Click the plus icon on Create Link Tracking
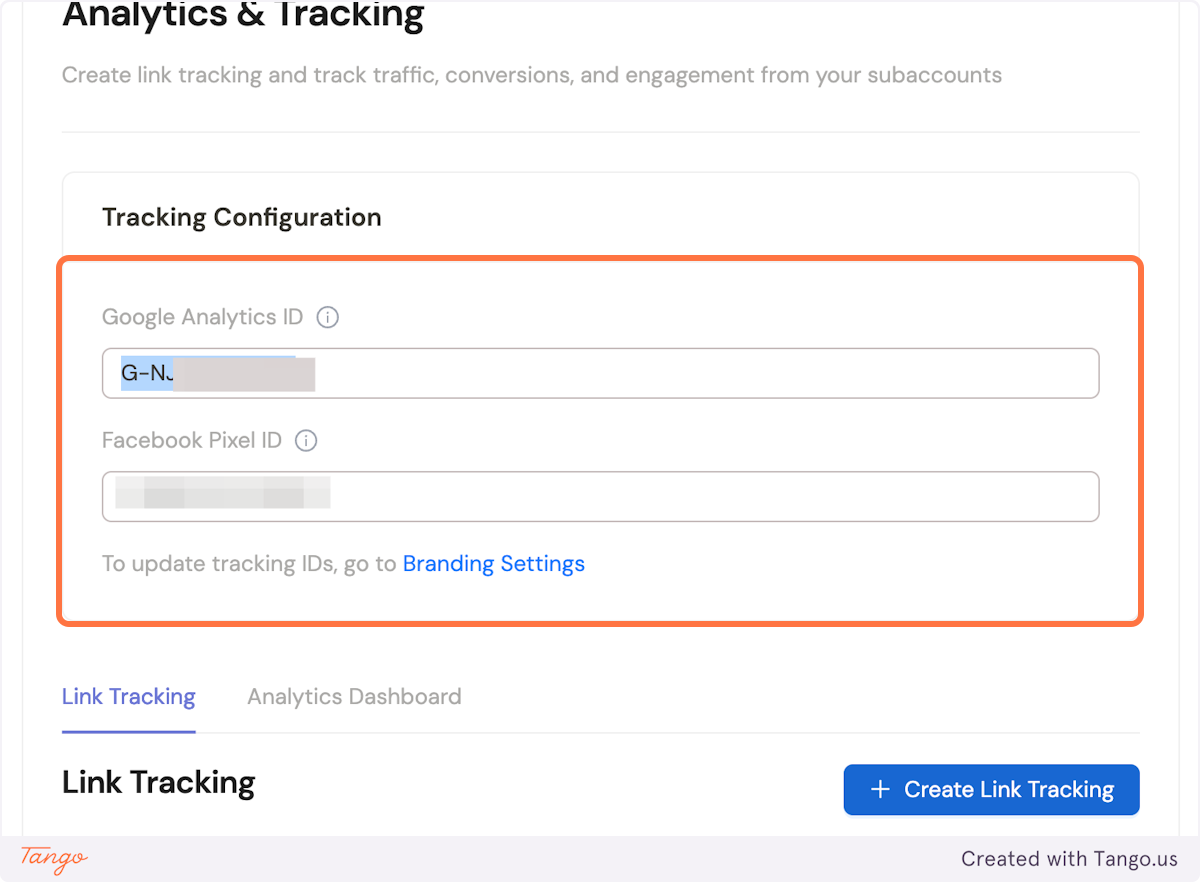The image size is (1200, 882). point(879,789)
